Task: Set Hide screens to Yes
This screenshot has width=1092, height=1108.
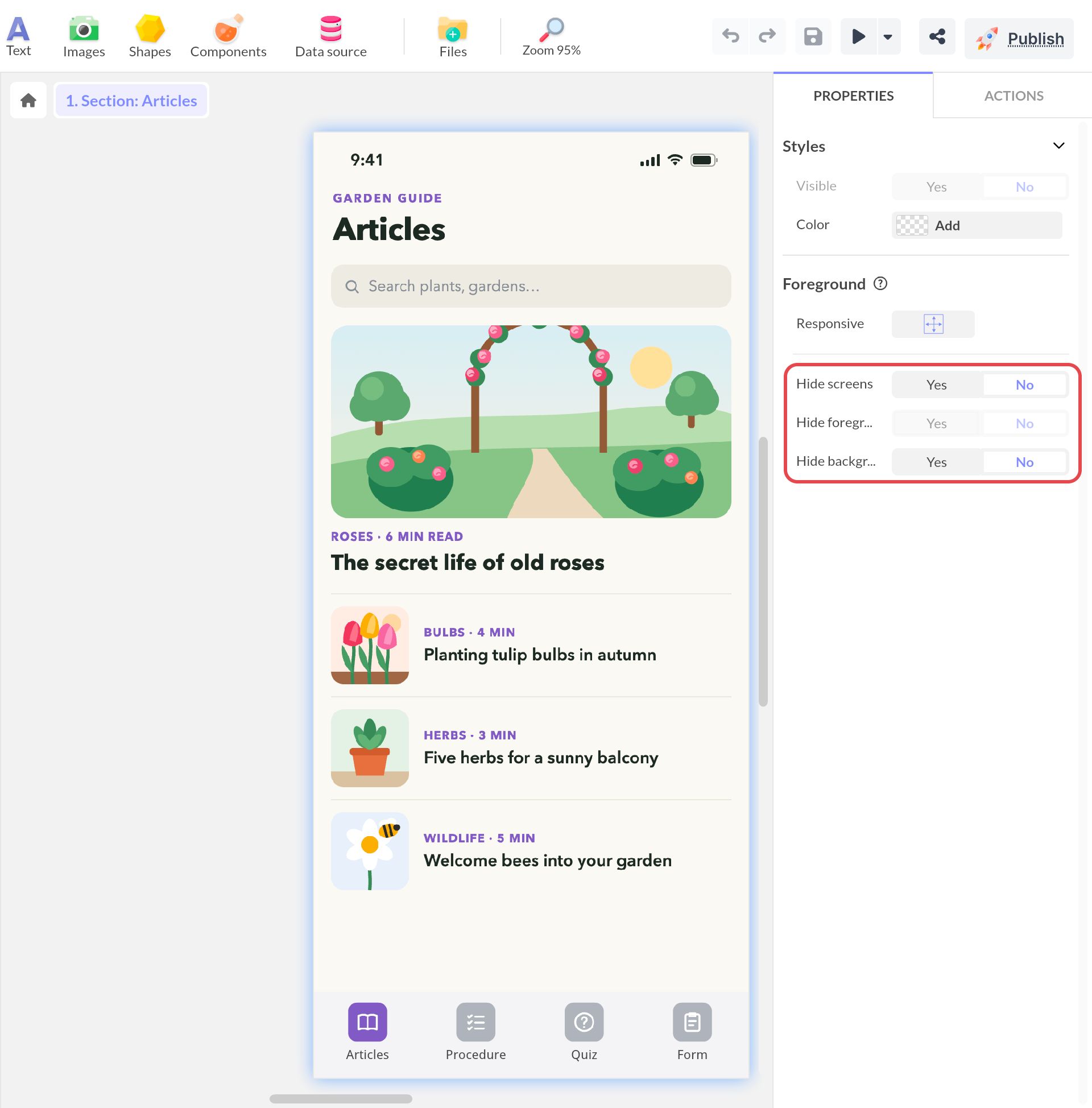Action: click(x=937, y=385)
